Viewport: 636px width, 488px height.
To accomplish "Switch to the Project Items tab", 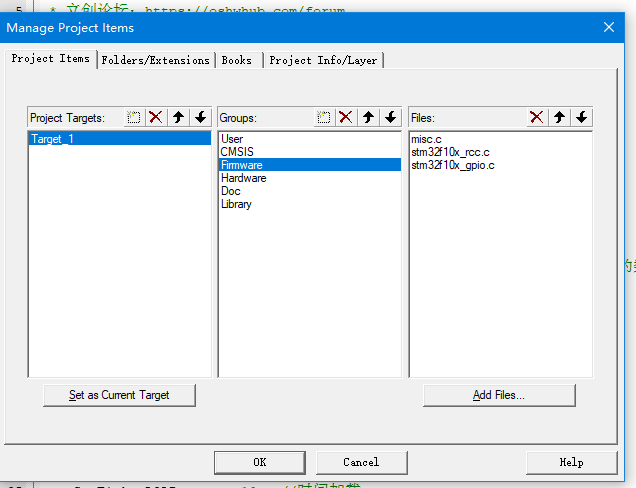I will tap(51, 59).
